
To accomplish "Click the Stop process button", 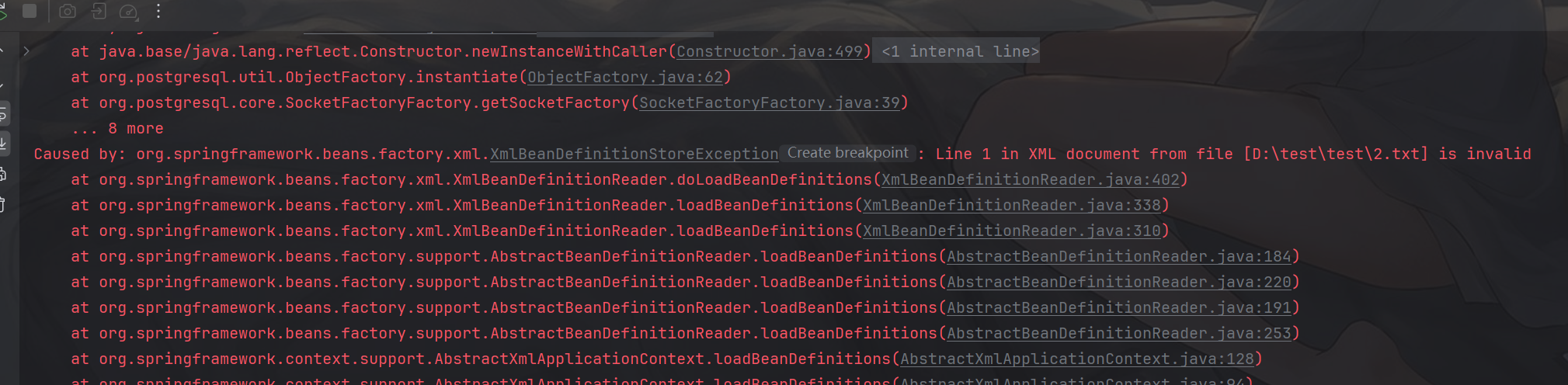I will click(30, 11).
